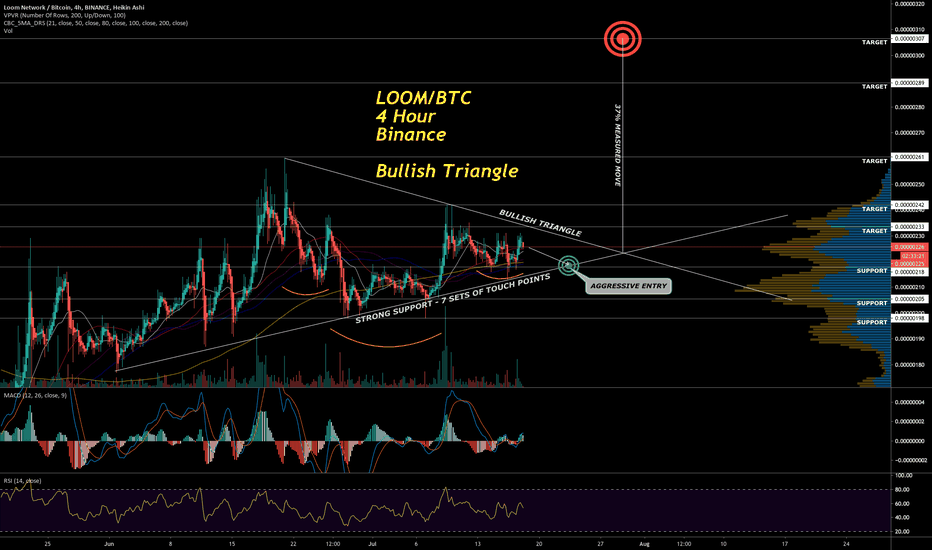The image size is (932, 550).
Task: Click the Vol indicator legend
Action: coord(8,31)
